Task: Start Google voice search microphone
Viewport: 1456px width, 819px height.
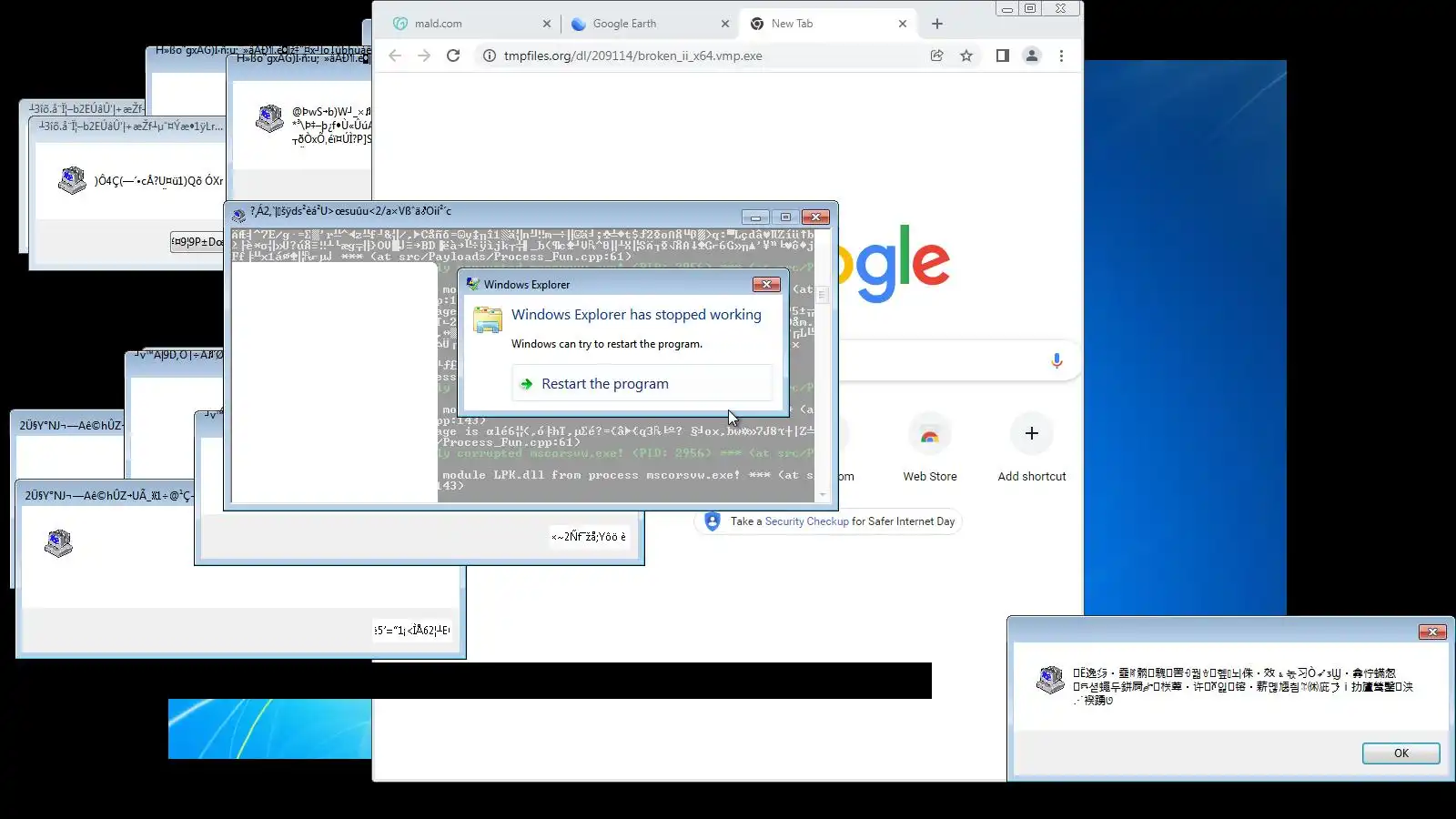Action: click(1057, 360)
